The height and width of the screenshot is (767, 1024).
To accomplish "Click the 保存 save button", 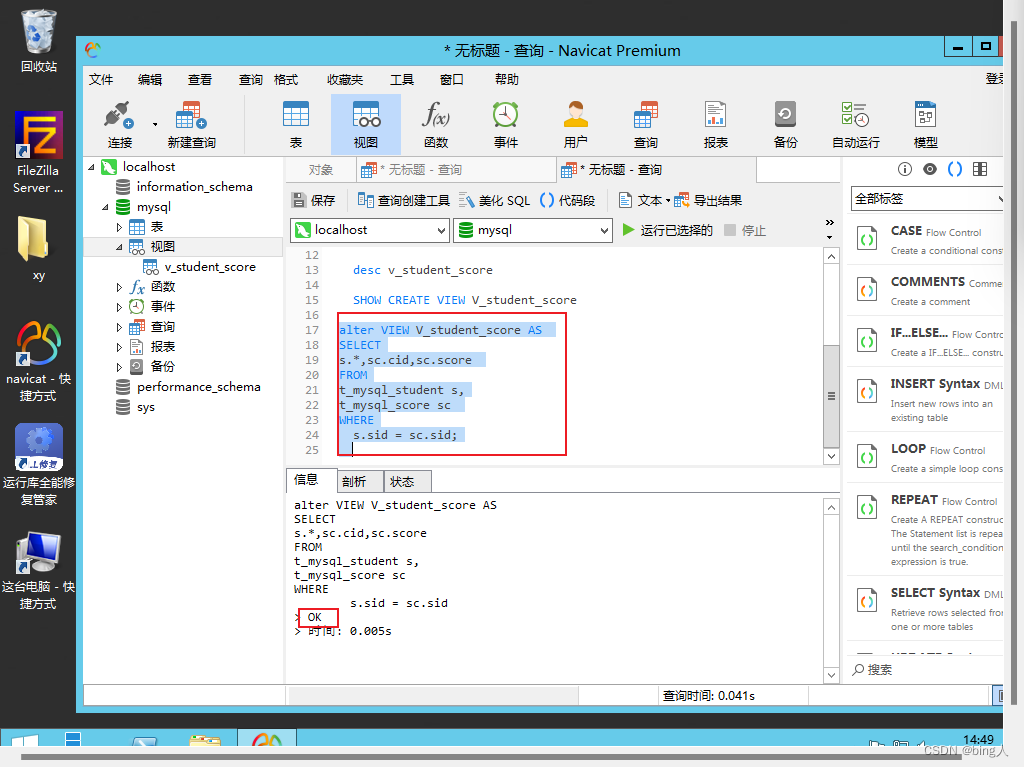I will (313, 200).
